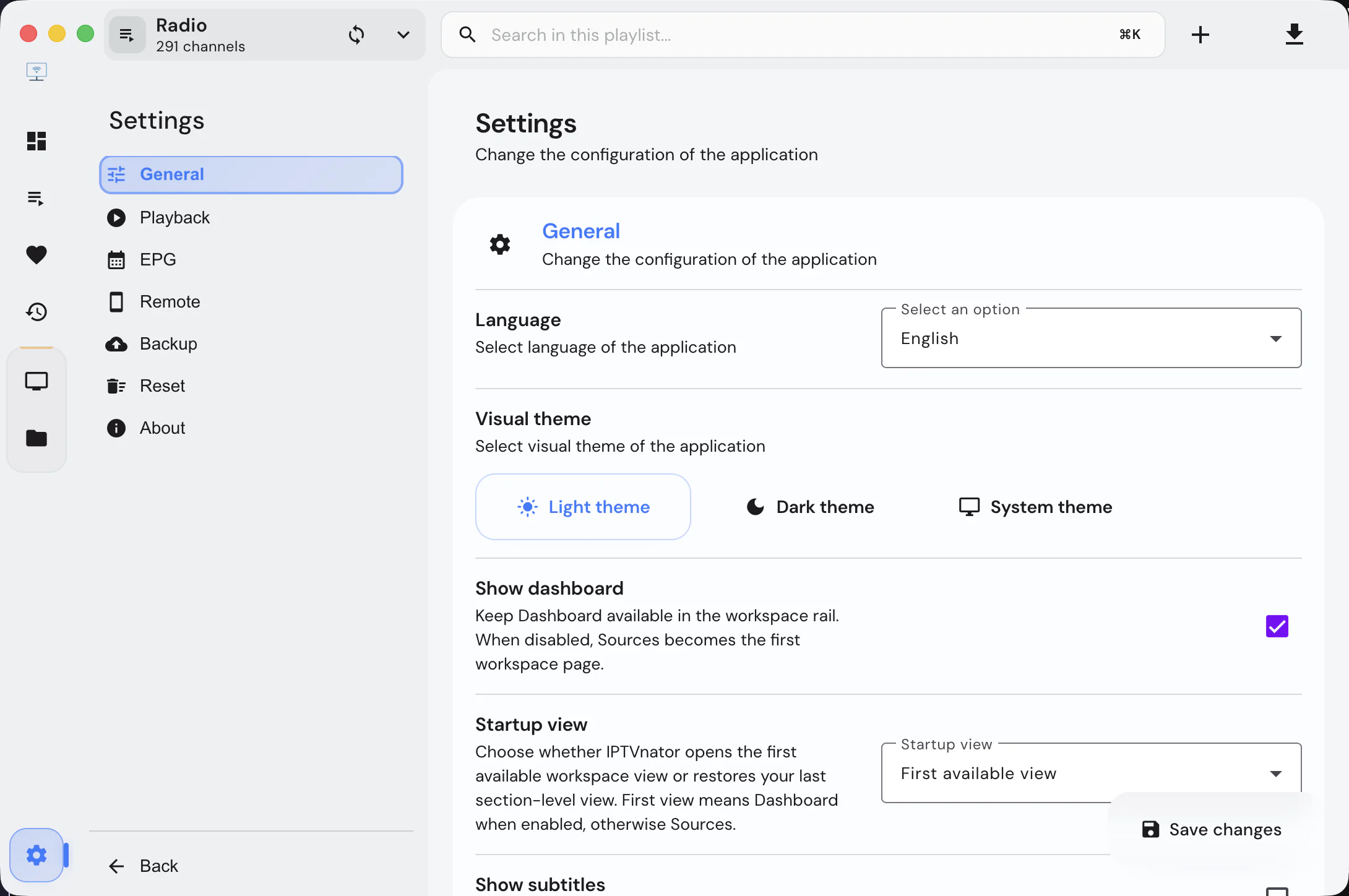
Task: Open Playback settings section
Action: pos(251,218)
